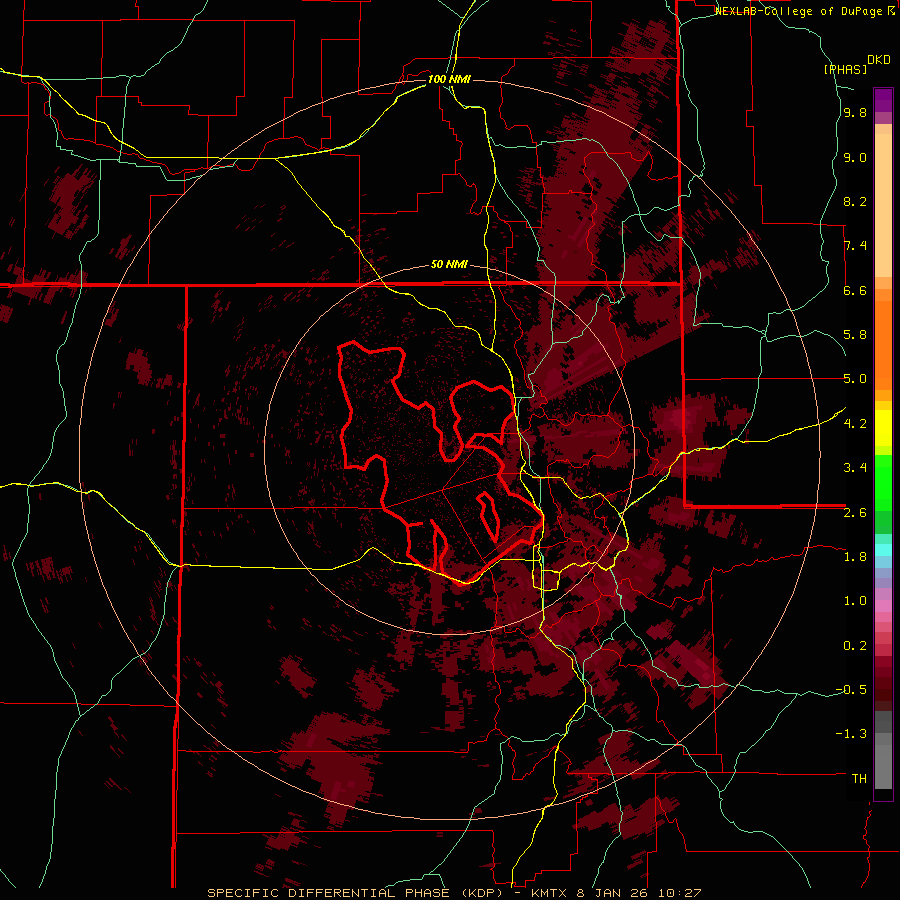Pick the purple swatch at color bar top

(x=883, y=100)
